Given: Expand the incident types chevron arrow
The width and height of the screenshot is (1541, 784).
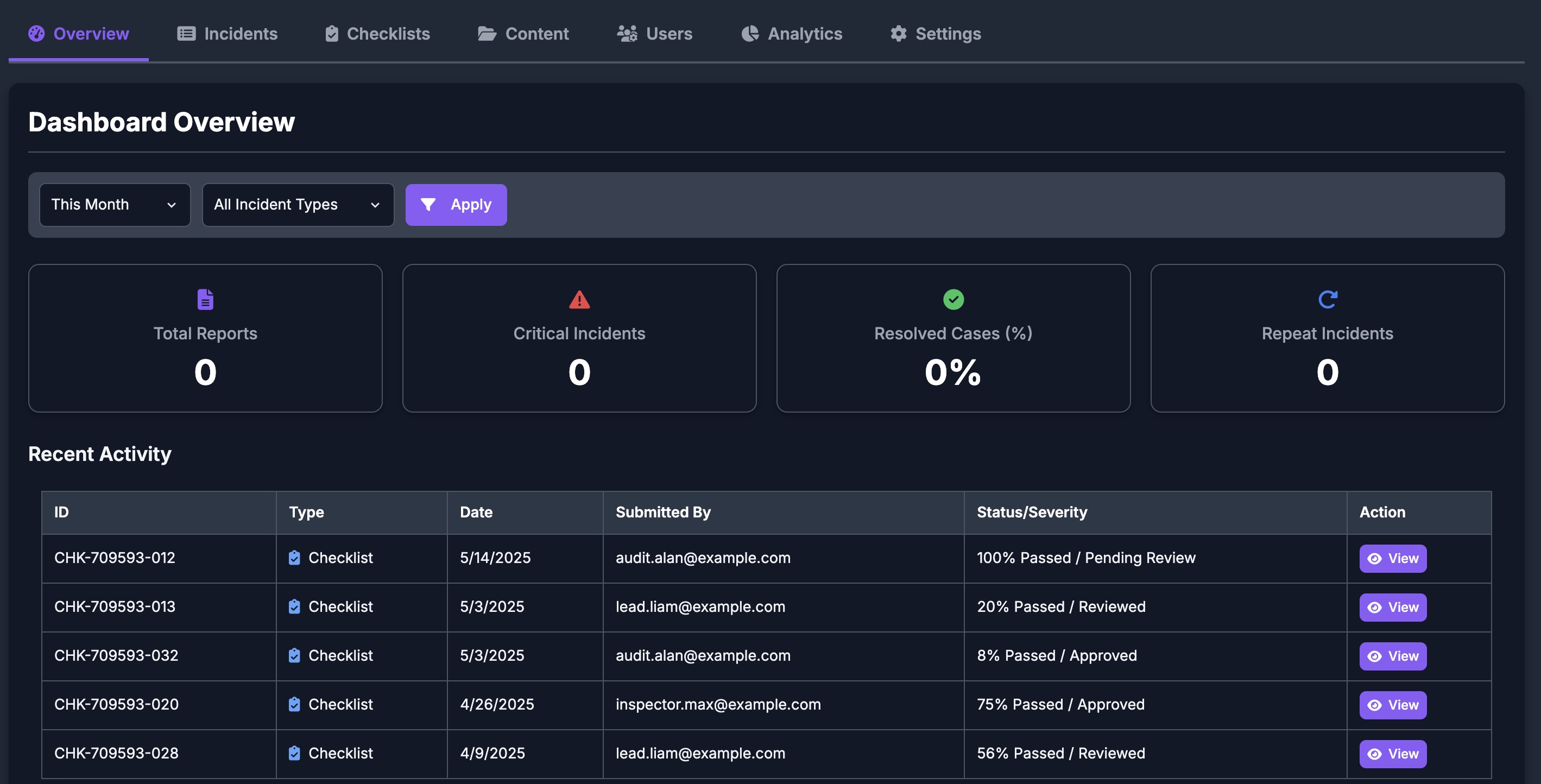Looking at the screenshot, I should (x=375, y=205).
